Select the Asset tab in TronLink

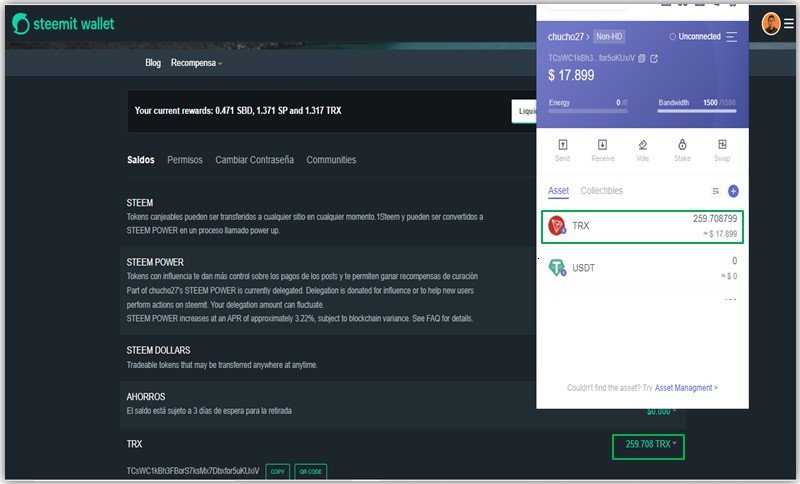click(558, 191)
